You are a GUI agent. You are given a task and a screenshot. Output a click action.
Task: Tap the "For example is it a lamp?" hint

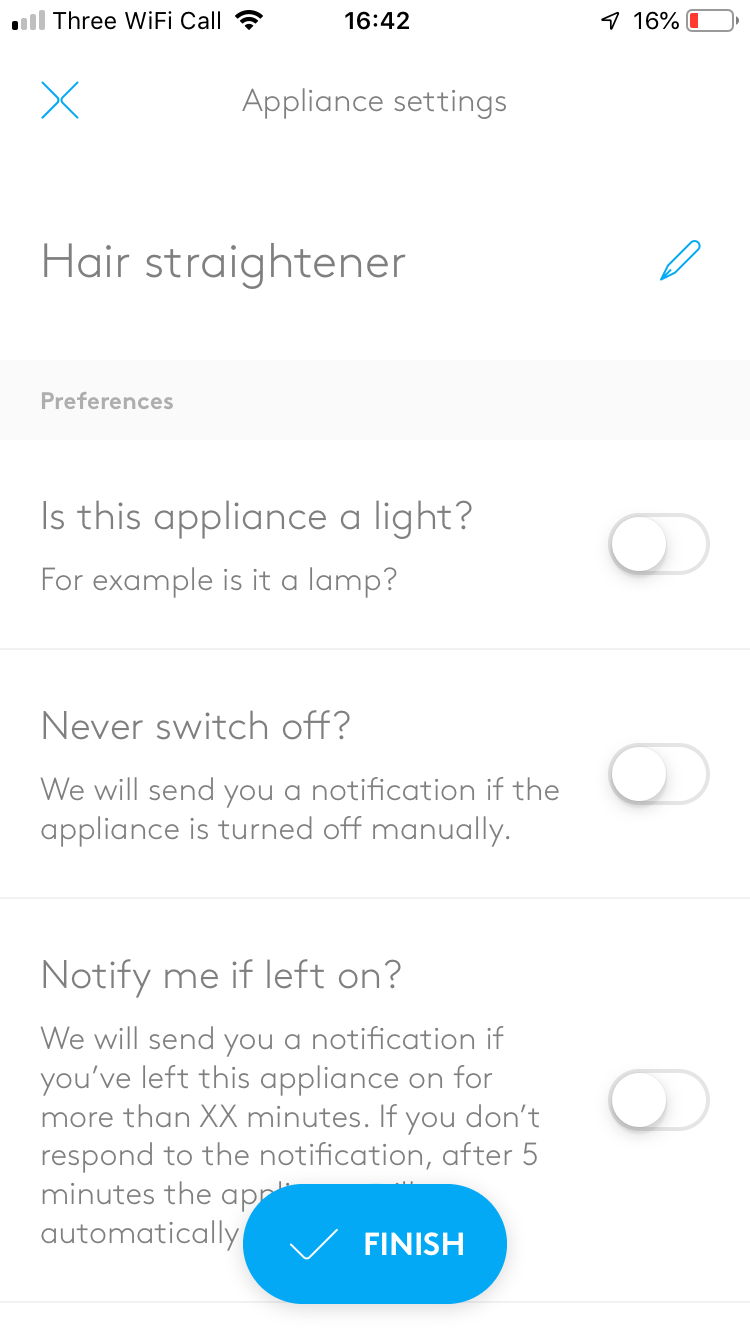pos(219,580)
